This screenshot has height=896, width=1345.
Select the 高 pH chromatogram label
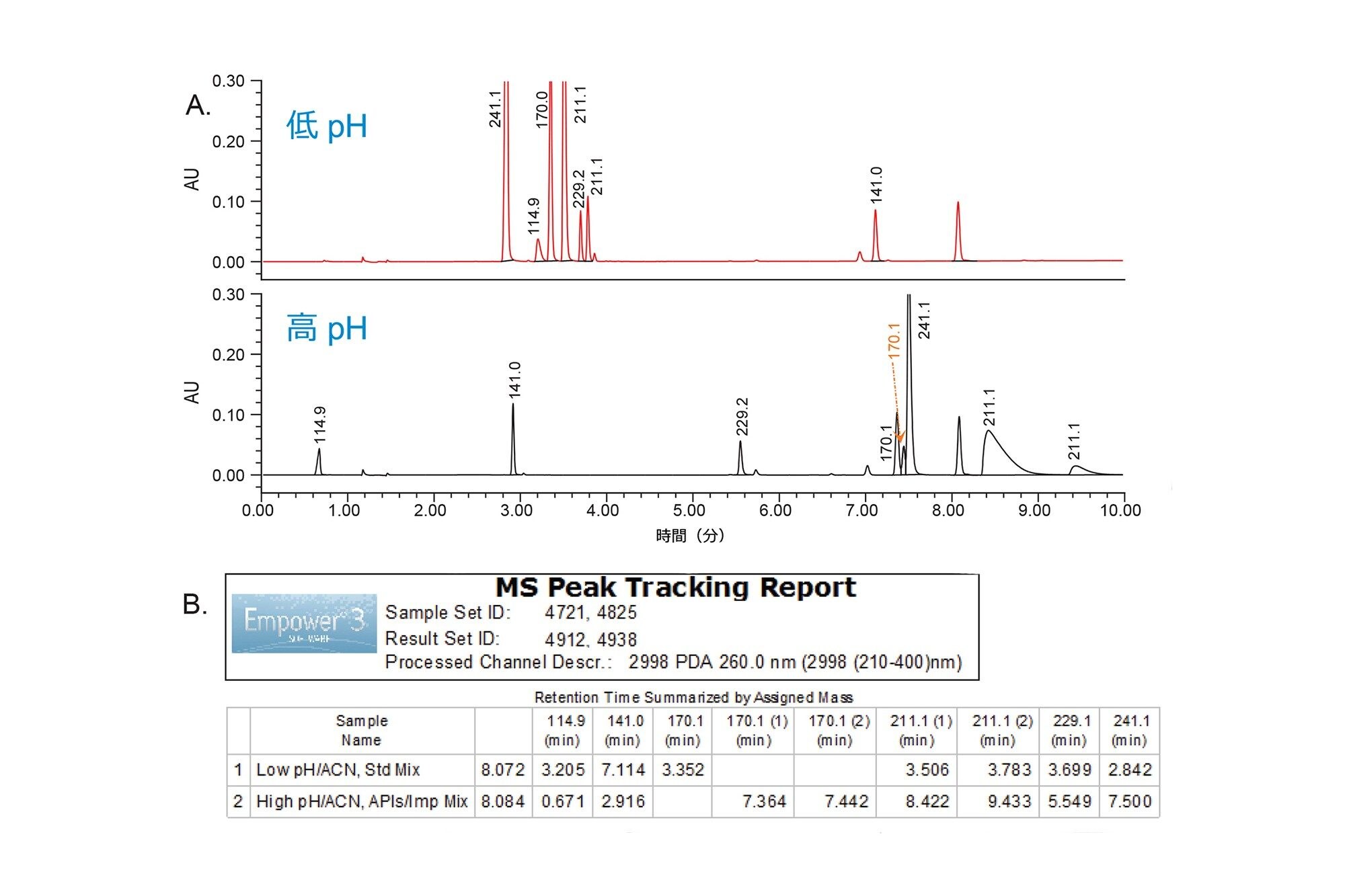coord(327,329)
